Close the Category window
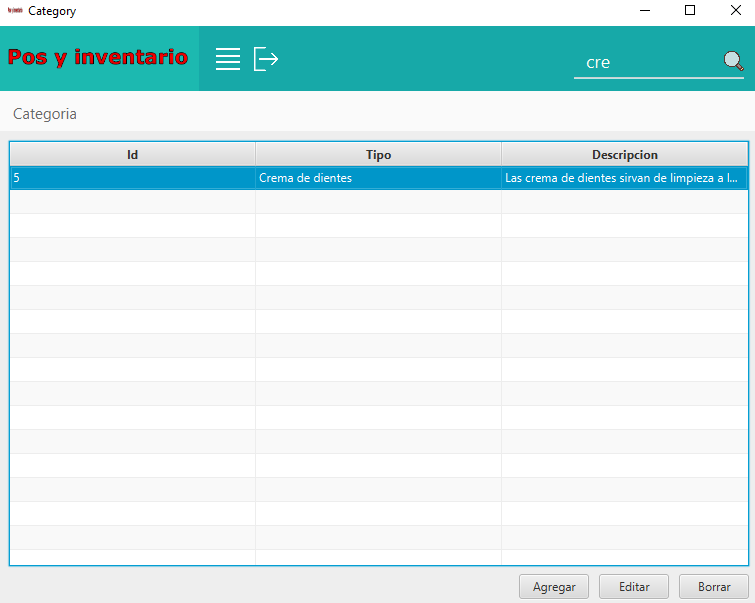755x603 pixels. (x=735, y=10)
